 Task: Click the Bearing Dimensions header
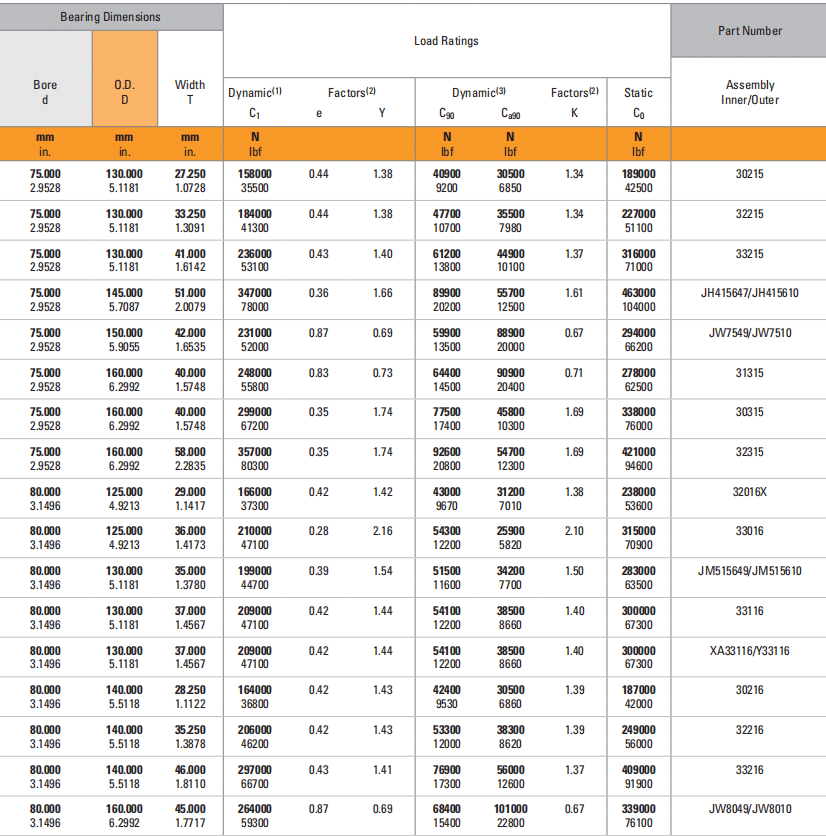(110, 17)
